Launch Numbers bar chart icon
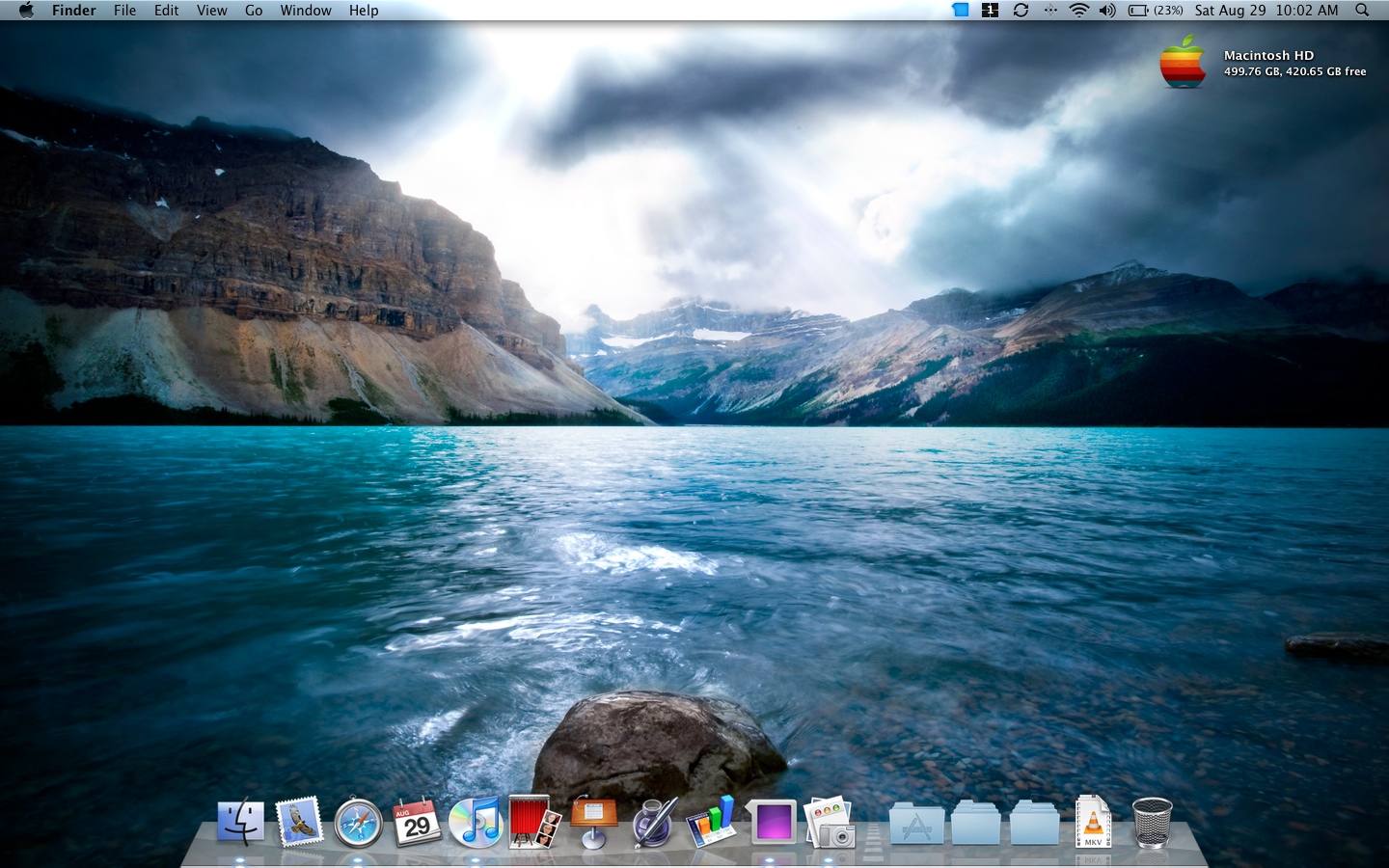This screenshot has width=1389, height=868. (x=711, y=822)
